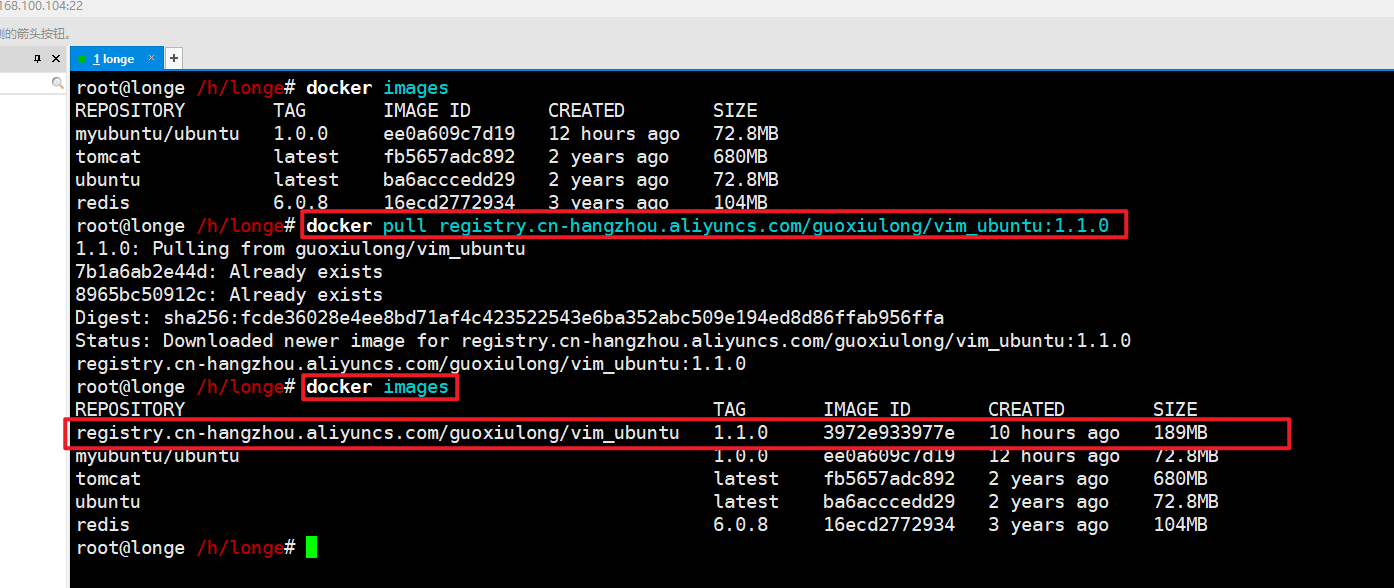Click 'CREATED' header in the first table
The height and width of the screenshot is (588, 1394).
pos(586,111)
